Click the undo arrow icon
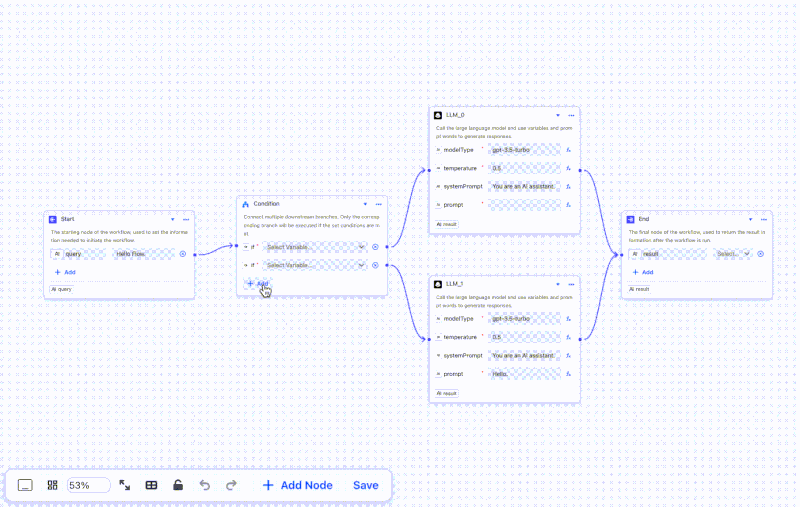 [205, 485]
